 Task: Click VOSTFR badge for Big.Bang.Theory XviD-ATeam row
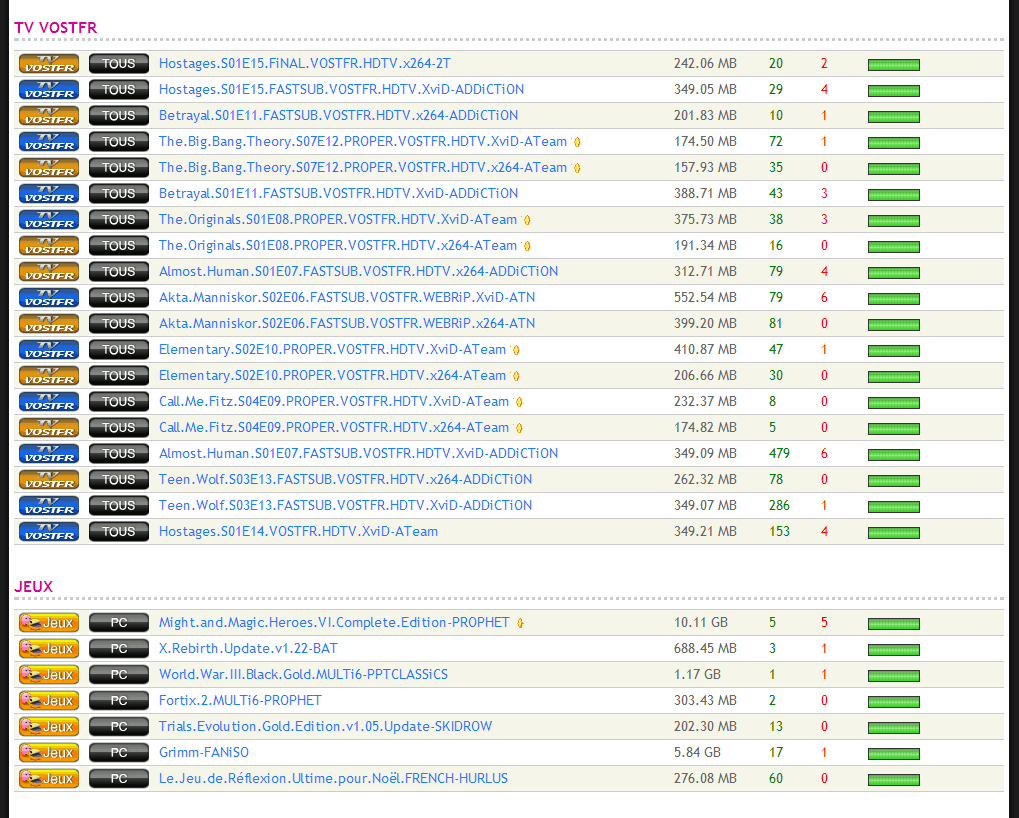[x=49, y=142]
